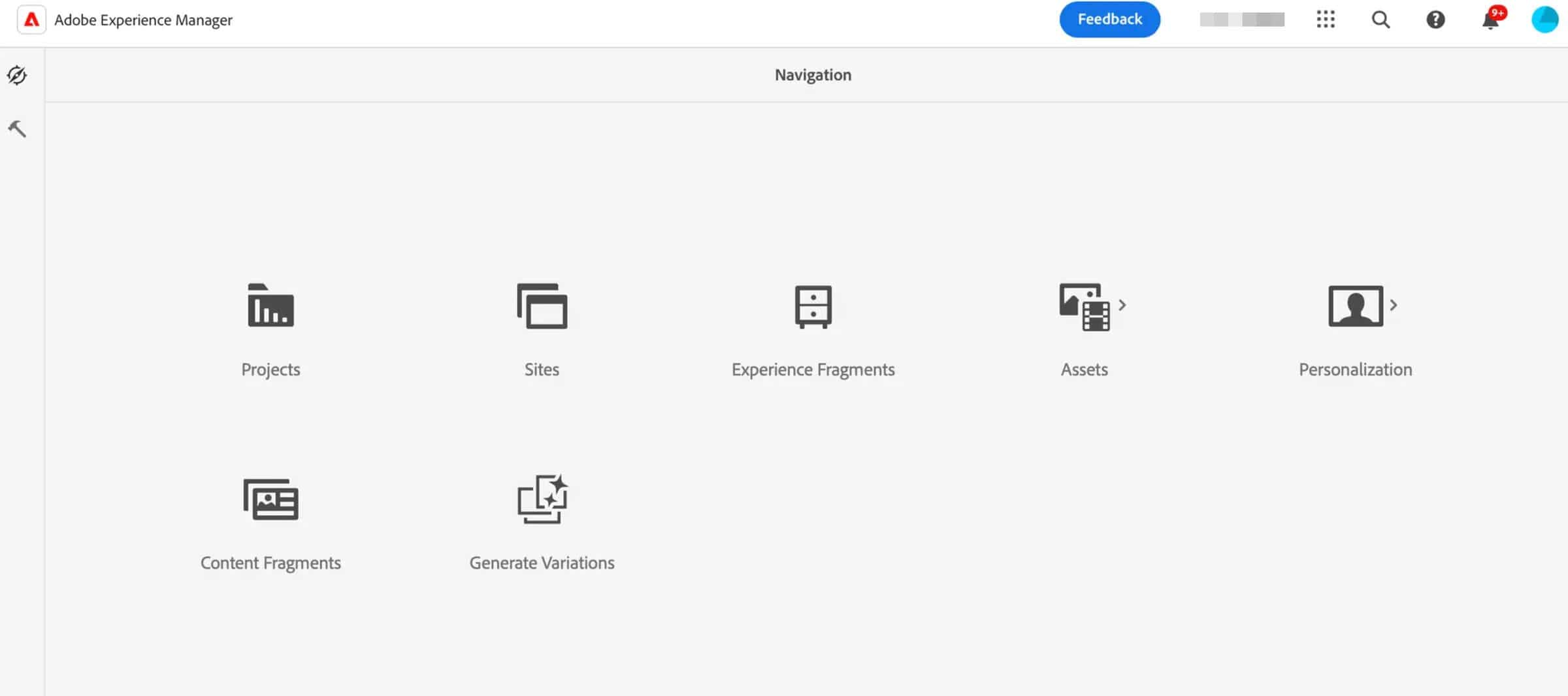This screenshot has width=1568, height=696.
Task: Click the Navigation heading
Action: [x=813, y=75]
